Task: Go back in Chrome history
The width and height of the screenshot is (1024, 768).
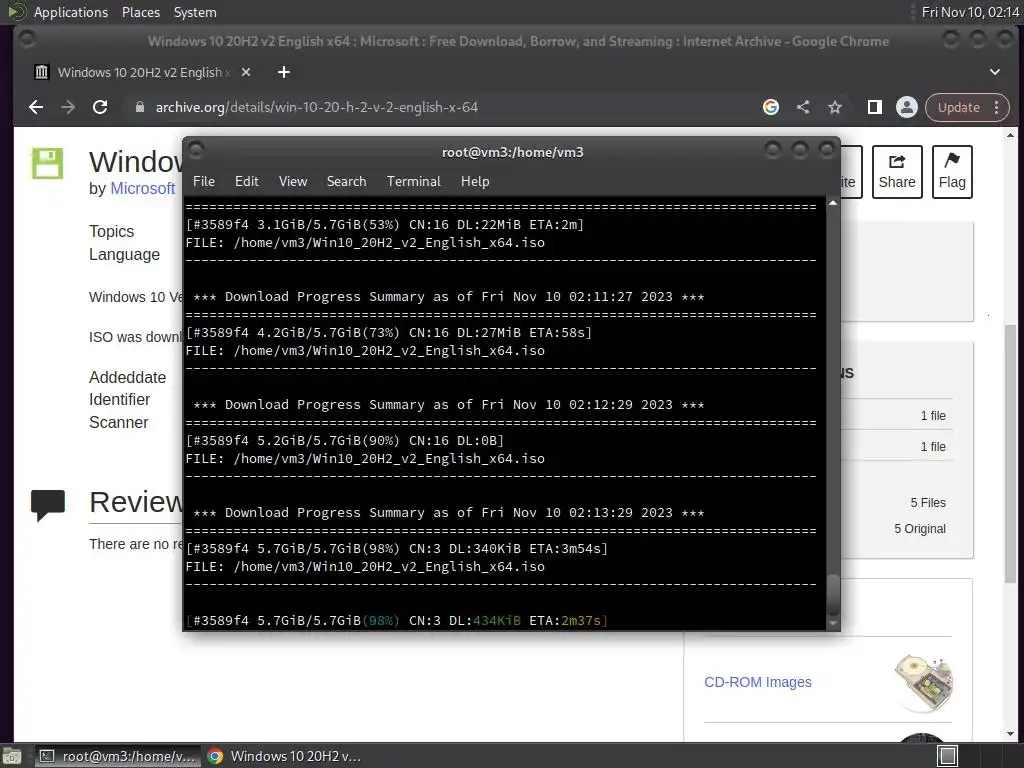Action: (36, 107)
